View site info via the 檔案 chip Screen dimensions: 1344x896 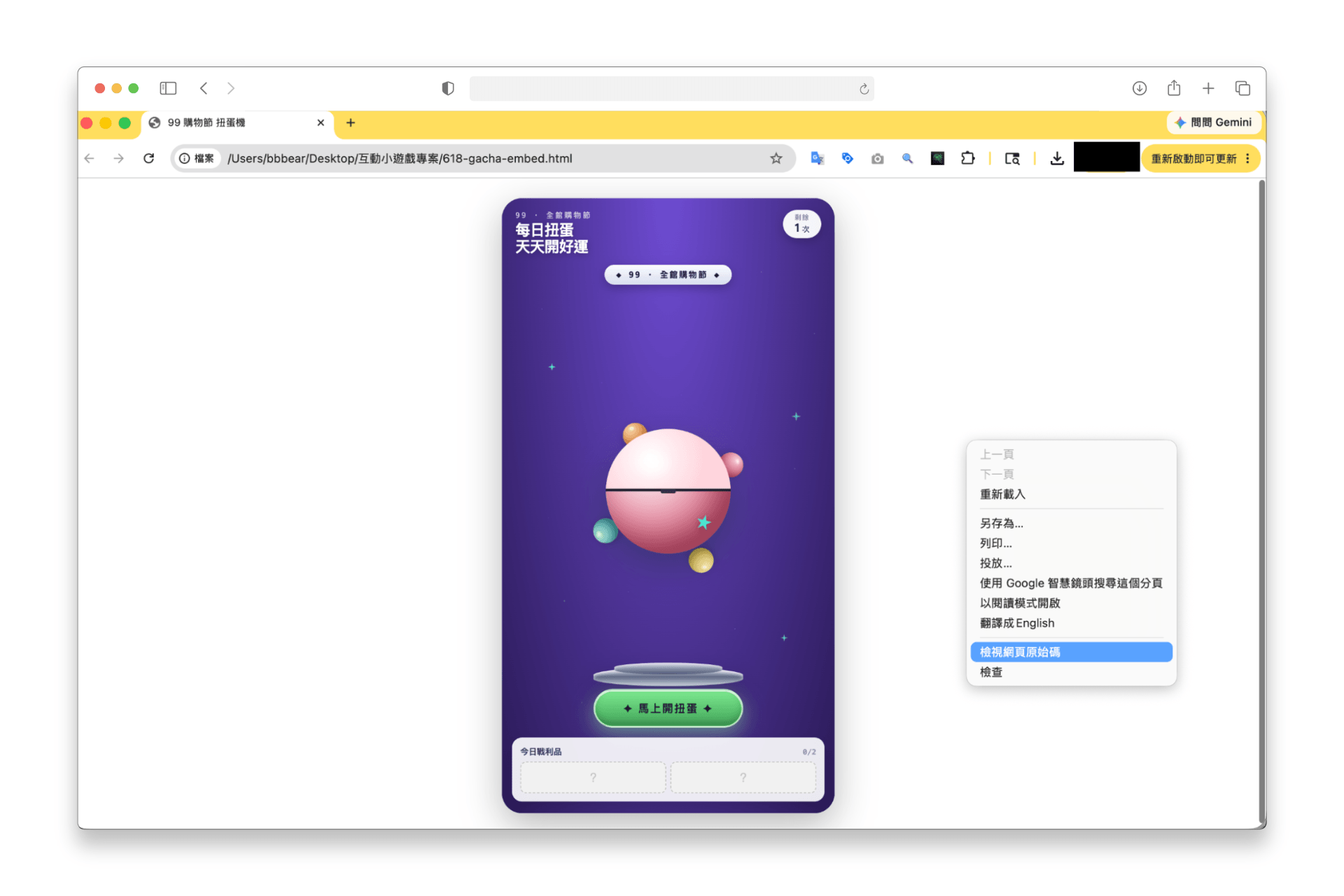197,158
